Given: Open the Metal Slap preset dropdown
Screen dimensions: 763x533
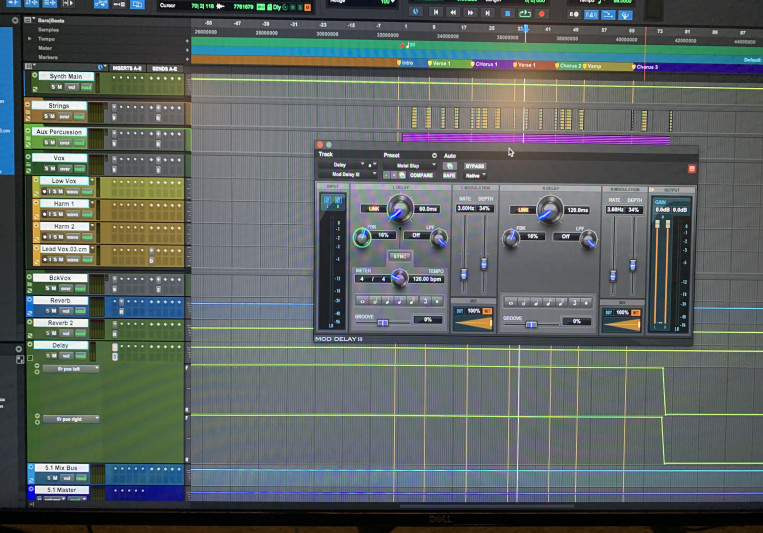Looking at the screenshot, I should tap(410, 166).
